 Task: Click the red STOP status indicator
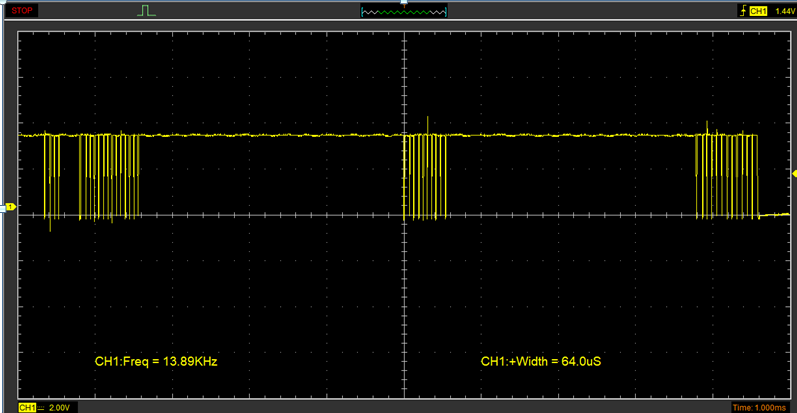(22, 10)
